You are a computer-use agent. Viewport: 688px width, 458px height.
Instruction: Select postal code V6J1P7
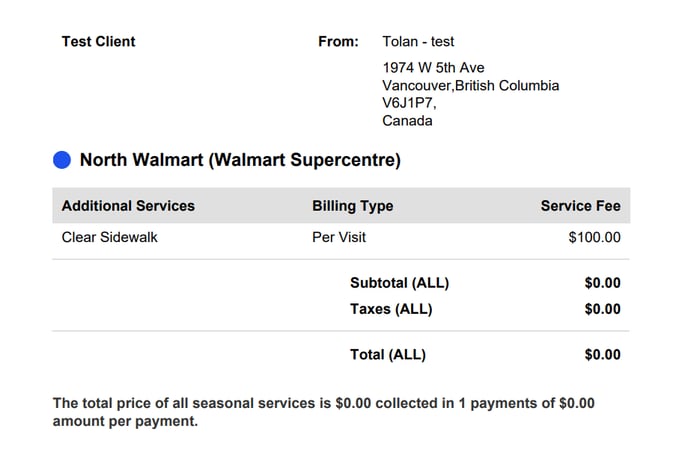[409, 103]
